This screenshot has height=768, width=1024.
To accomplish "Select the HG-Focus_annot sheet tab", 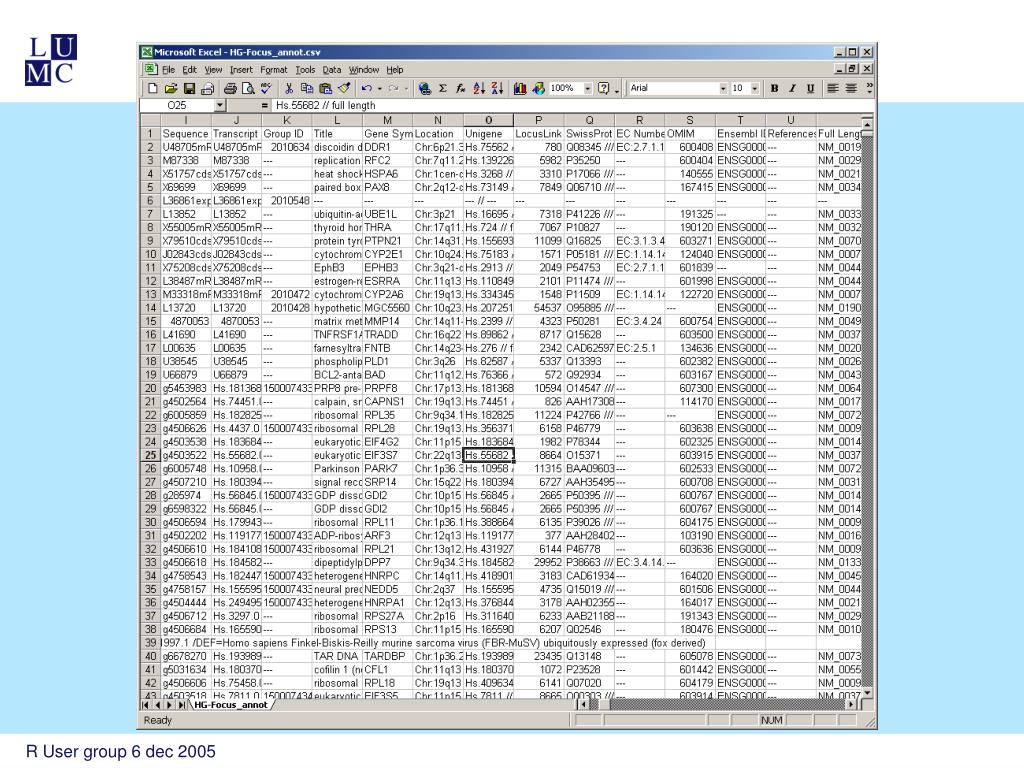I will click(231, 705).
